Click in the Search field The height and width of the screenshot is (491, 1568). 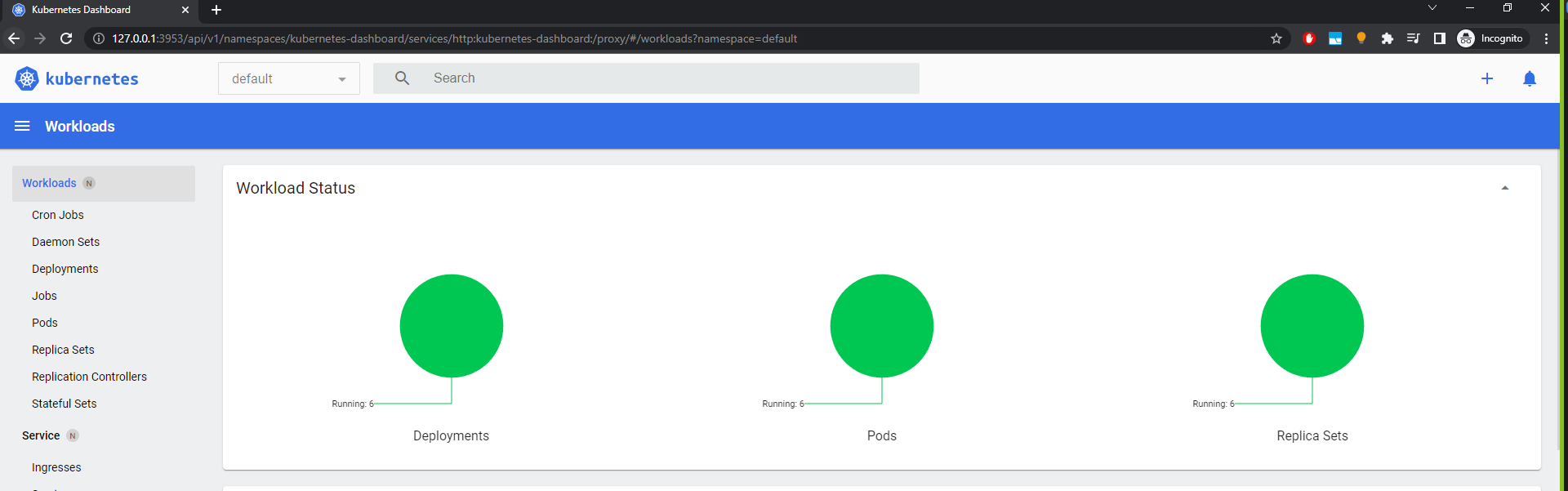646,78
